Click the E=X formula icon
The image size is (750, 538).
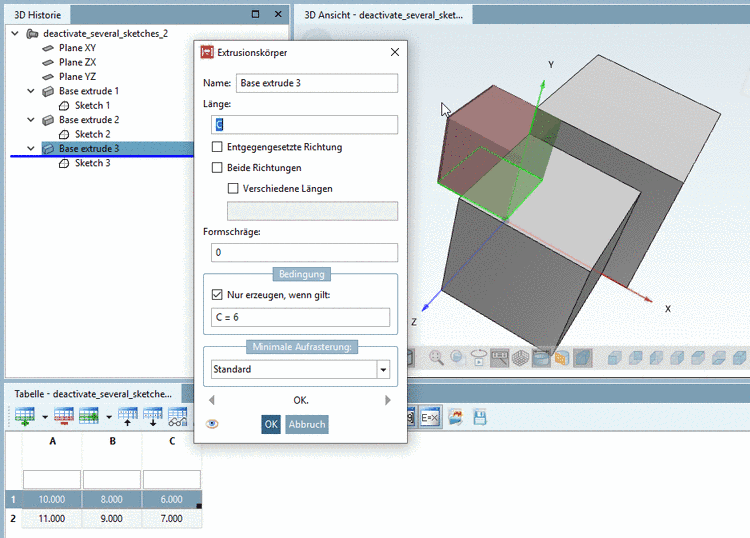click(x=430, y=417)
